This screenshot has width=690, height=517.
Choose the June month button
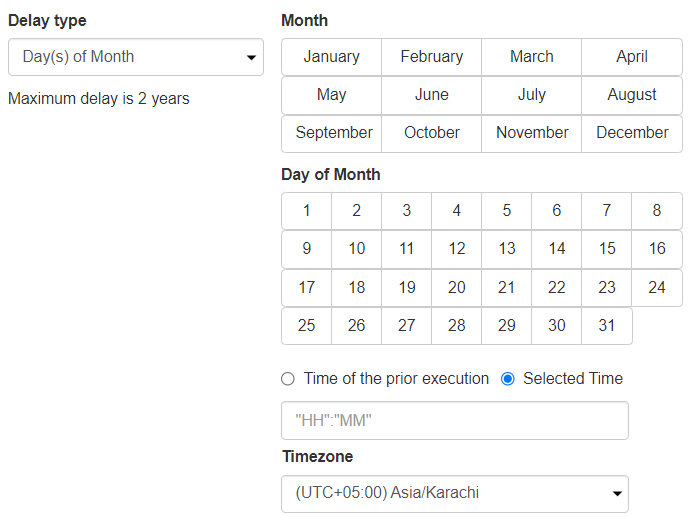431,95
